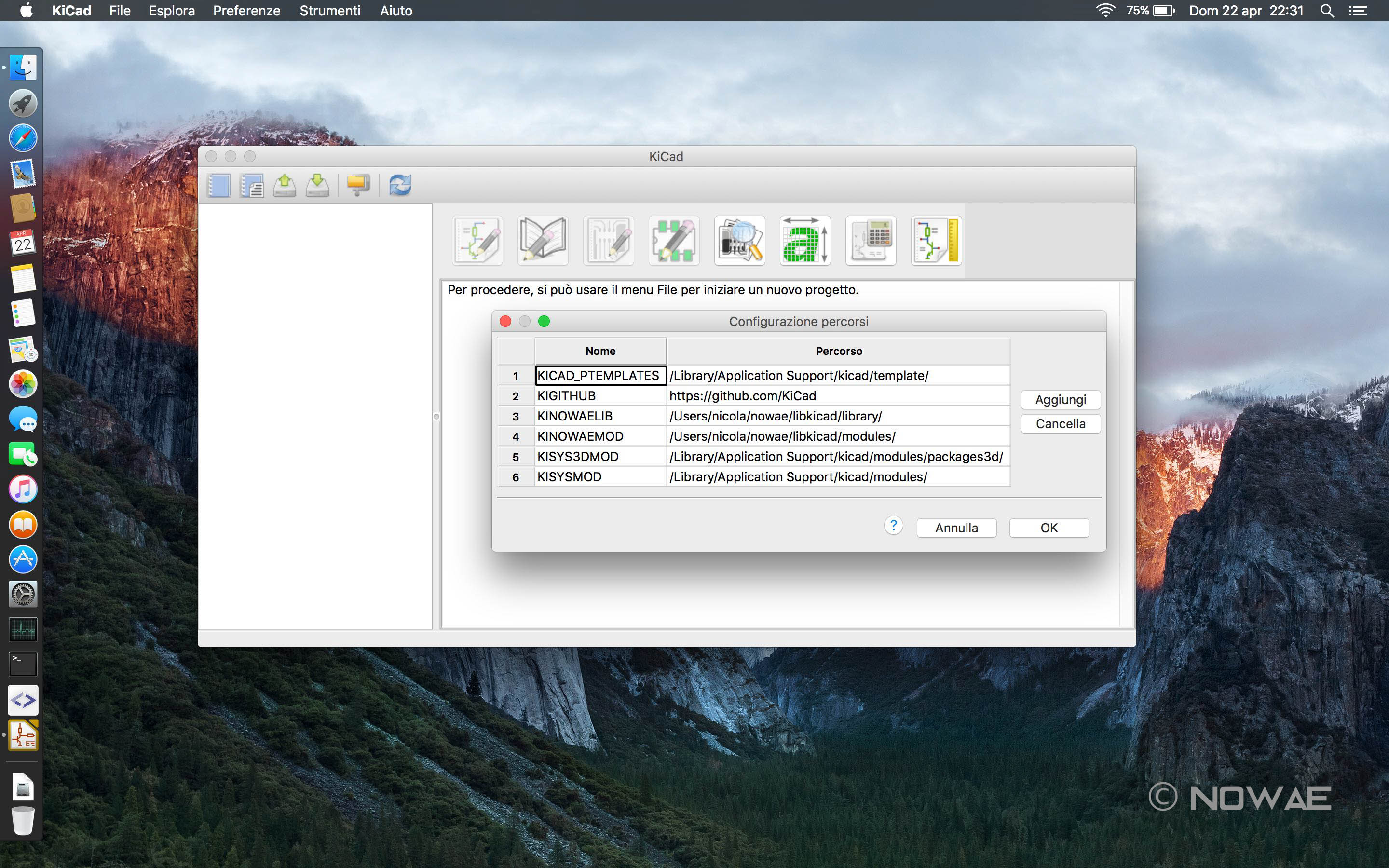The width and height of the screenshot is (1389, 868).
Task: Confirm paths with OK button
Action: pos(1049,528)
